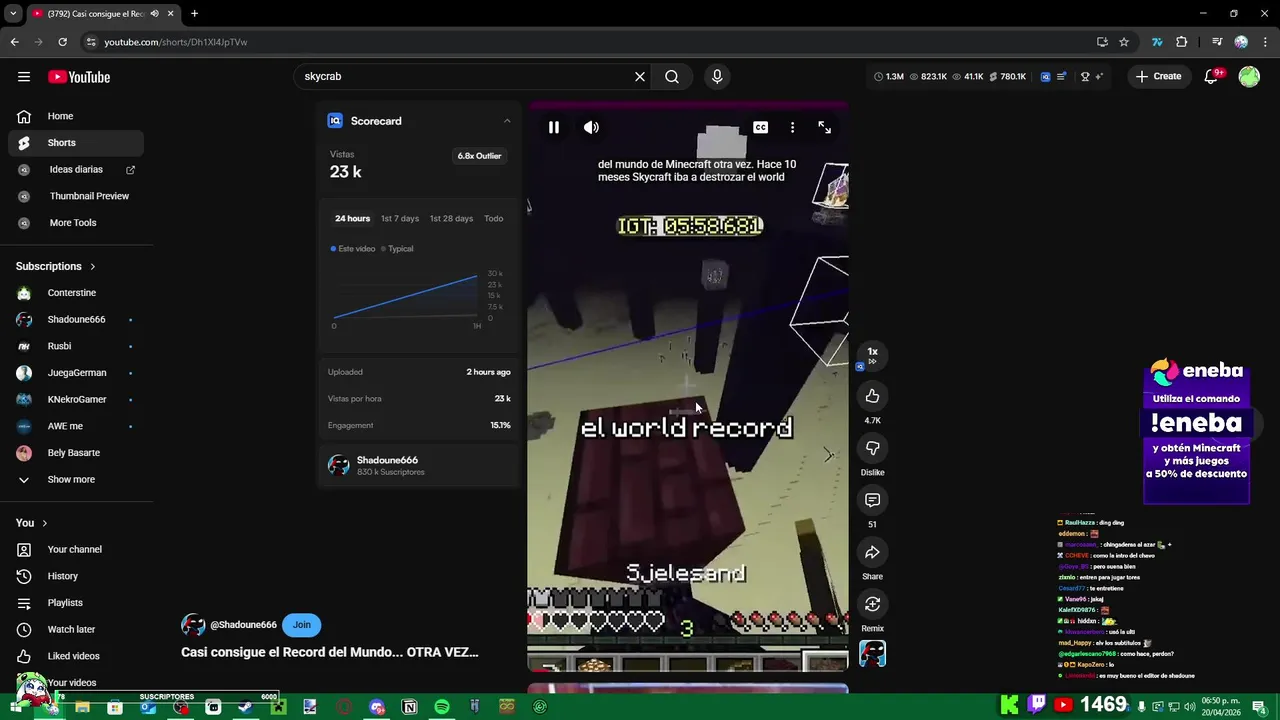Open the notifications bell
Viewport: 1280px width, 720px height.
1211,76
